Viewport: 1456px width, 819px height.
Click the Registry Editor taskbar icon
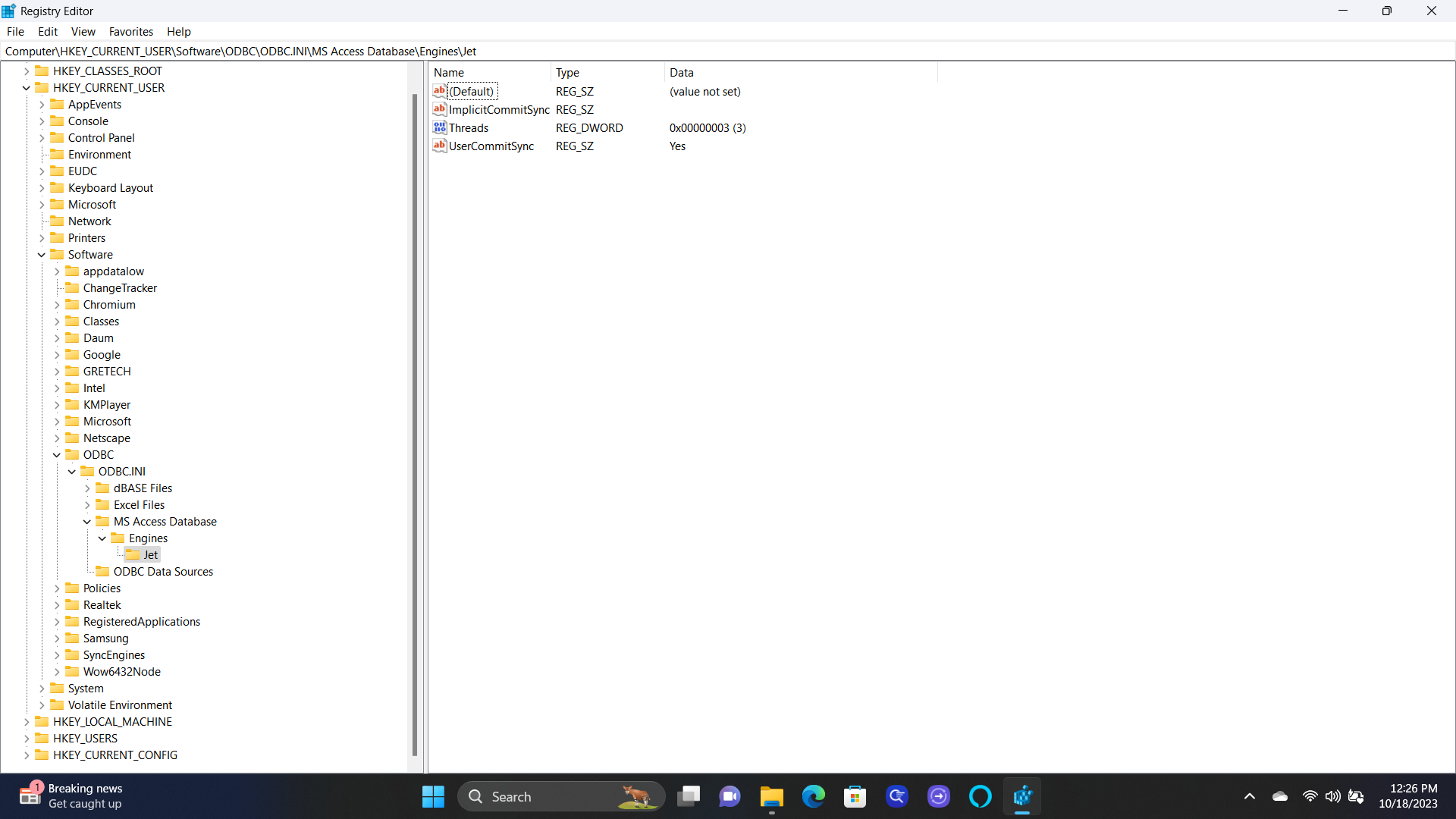[x=1022, y=796]
